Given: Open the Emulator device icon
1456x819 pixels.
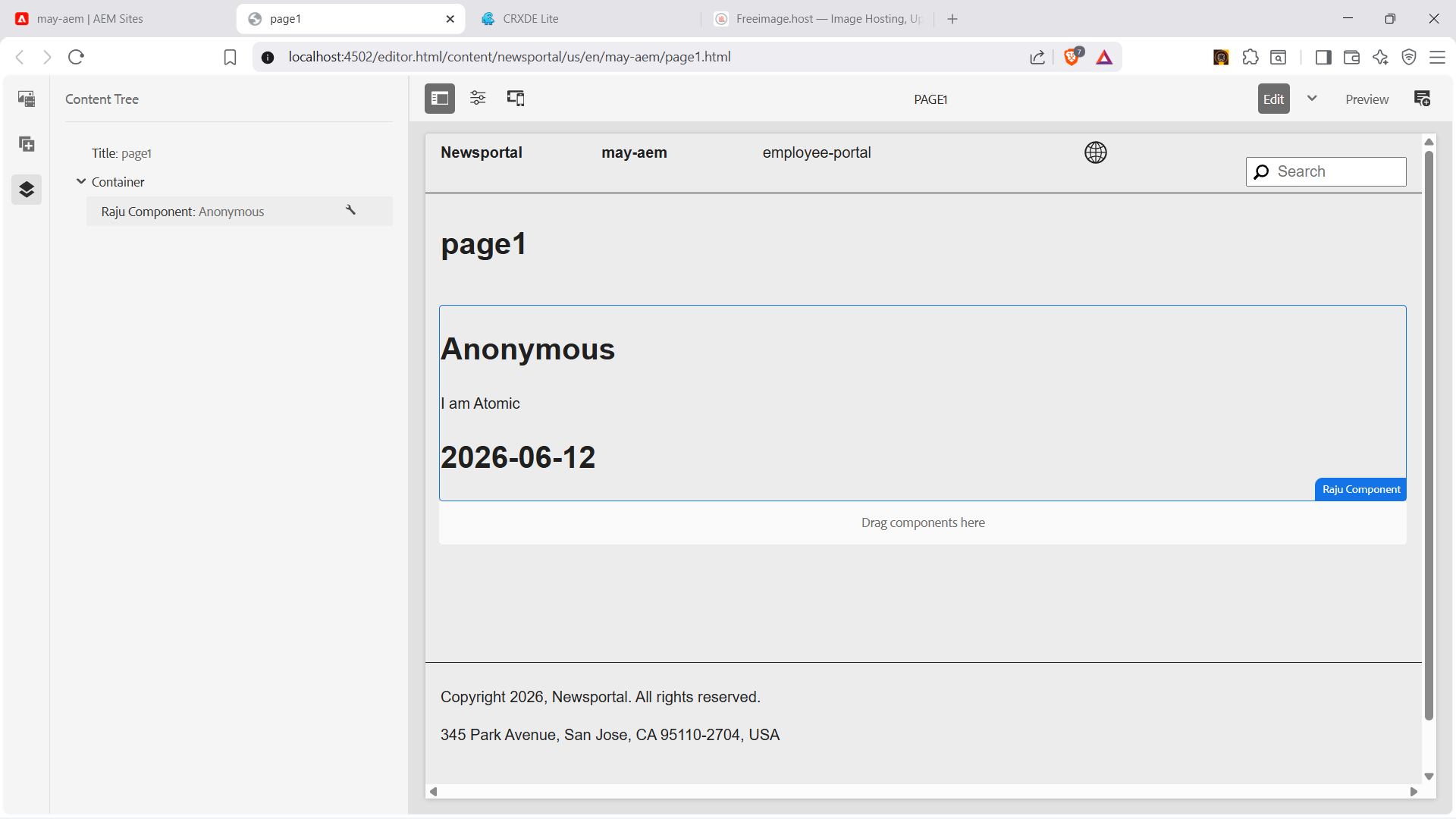Looking at the screenshot, I should [516, 99].
